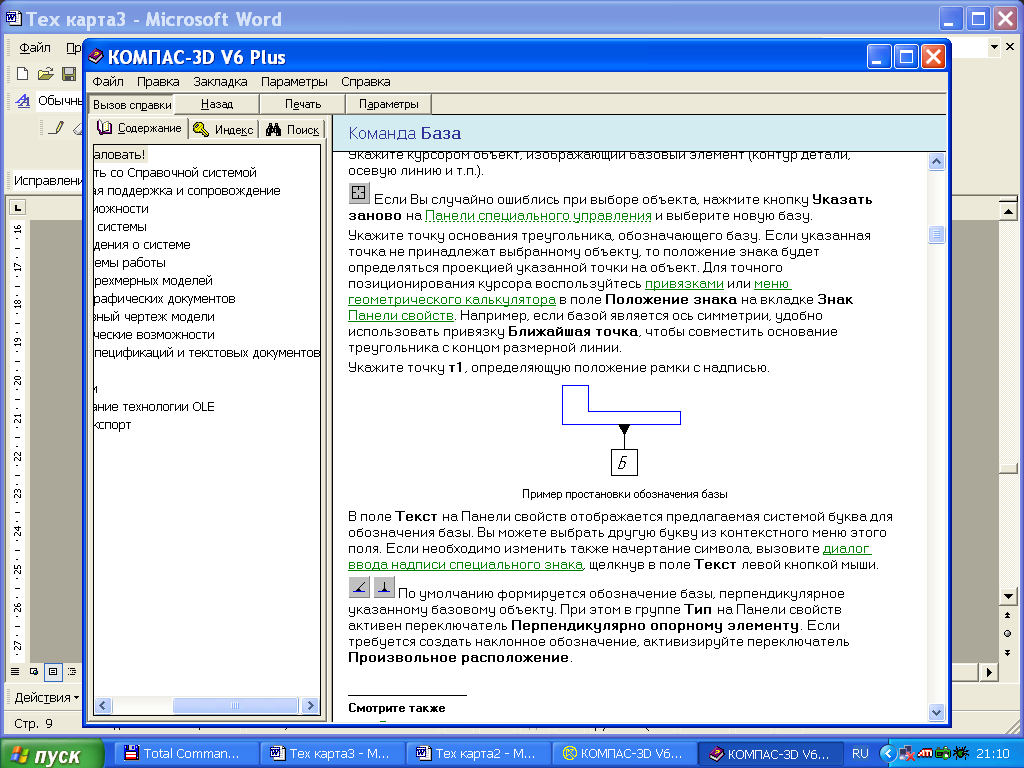Screen dimensions: 1024x768
Task: Click the Параметры toolbar button
Action: click(x=389, y=104)
